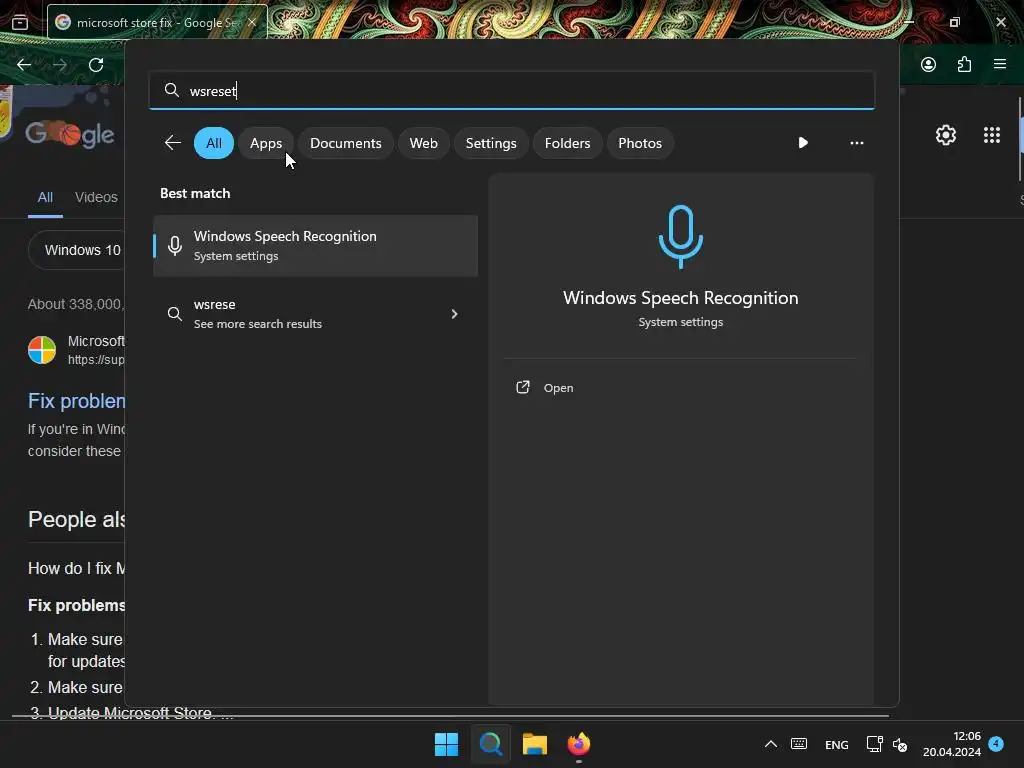Click the large blue microphone icon in preview
Image resolution: width=1024 pixels, height=768 pixels.
coord(680,236)
